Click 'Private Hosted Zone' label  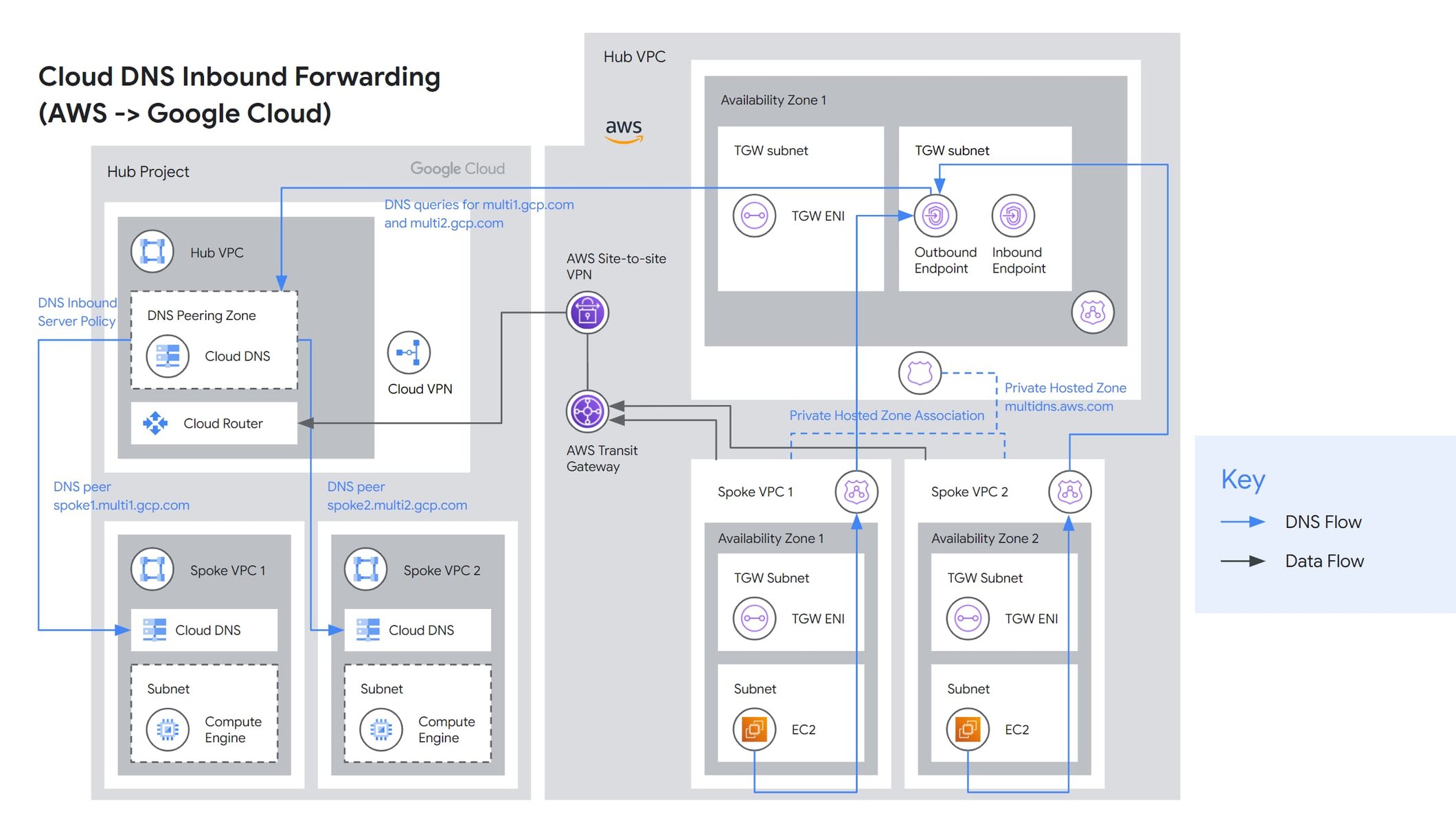coord(1065,388)
